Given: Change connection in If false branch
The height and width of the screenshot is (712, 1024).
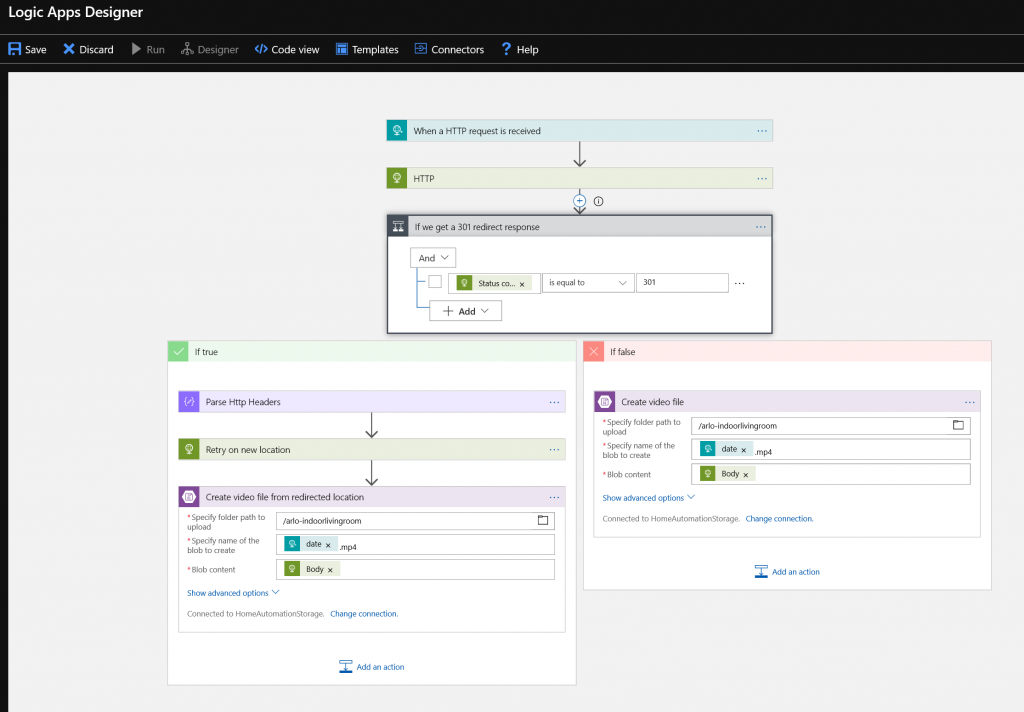Looking at the screenshot, I should pyautogui.click(x=779, y=519).
